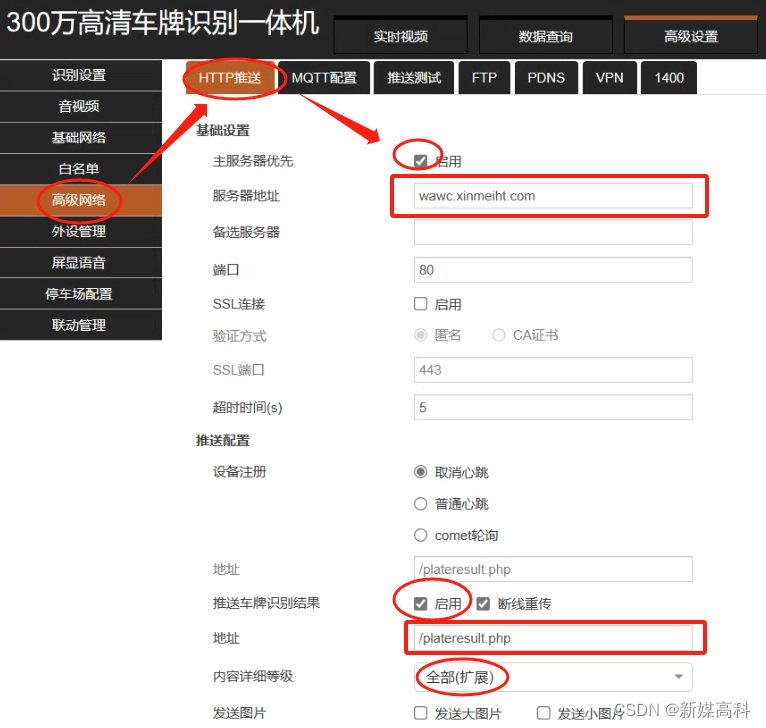
Task: Check the 发送小图片 checkbox
Action: [x=544, y=713]
